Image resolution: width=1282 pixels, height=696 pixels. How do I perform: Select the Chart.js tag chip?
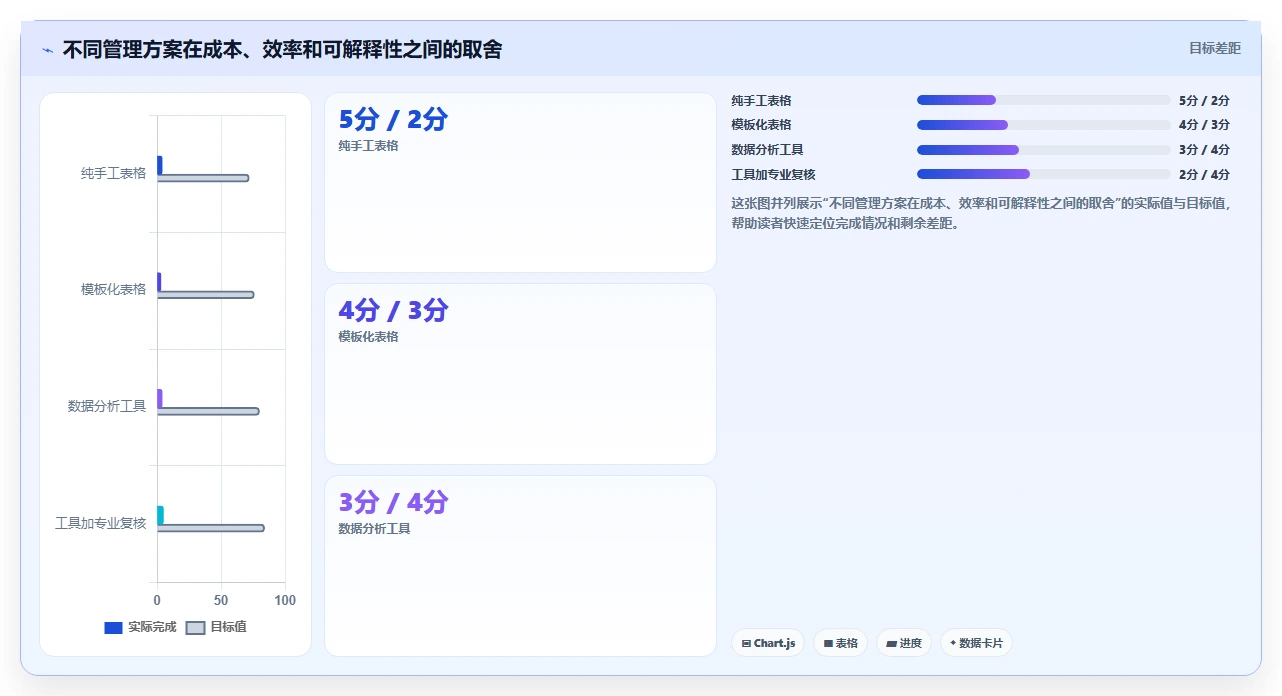pyautogui.click(x=768, y=643)
